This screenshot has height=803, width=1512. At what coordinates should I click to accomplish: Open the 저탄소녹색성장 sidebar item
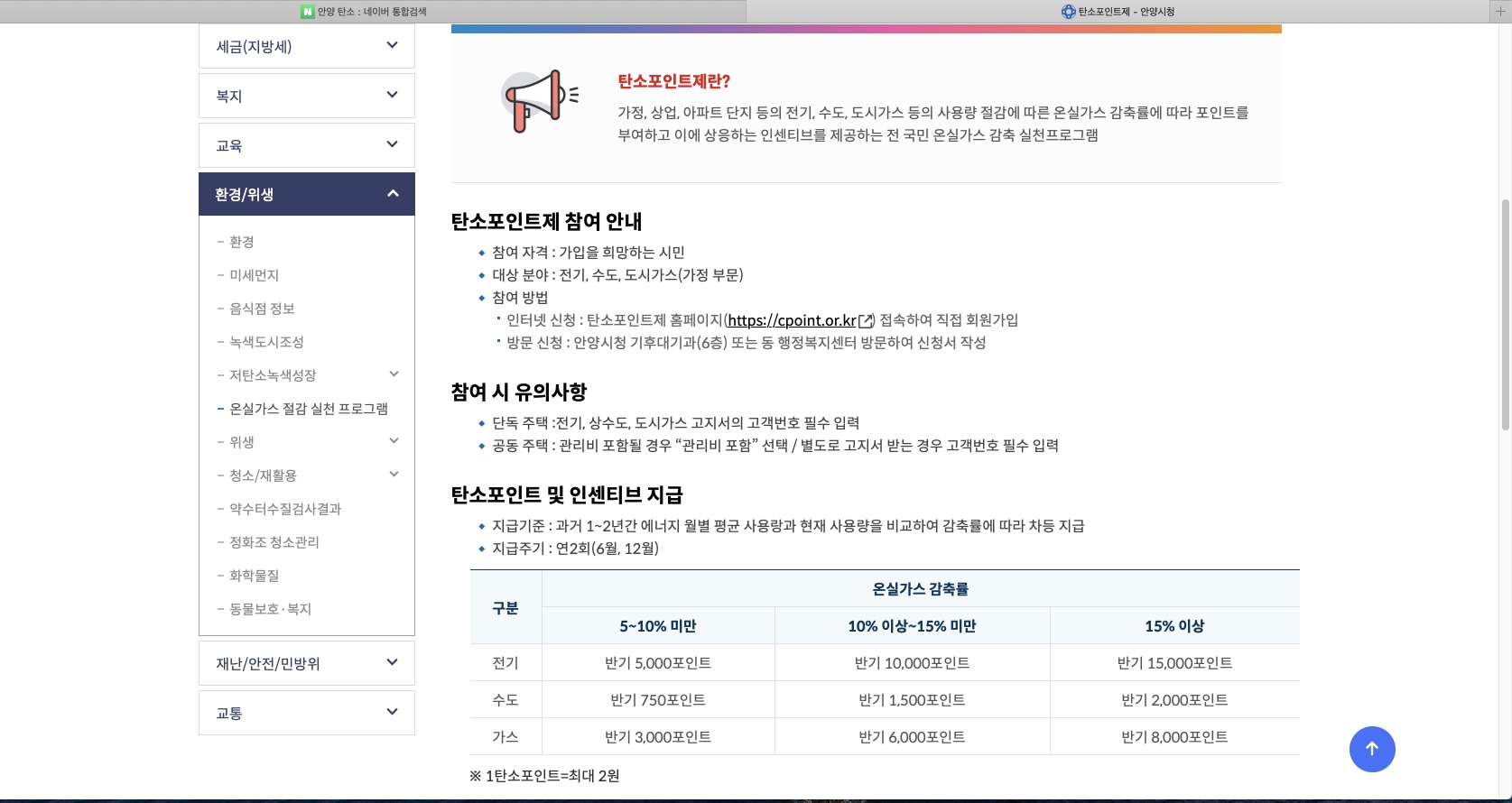pyautogui.click(x=273, y=375)
